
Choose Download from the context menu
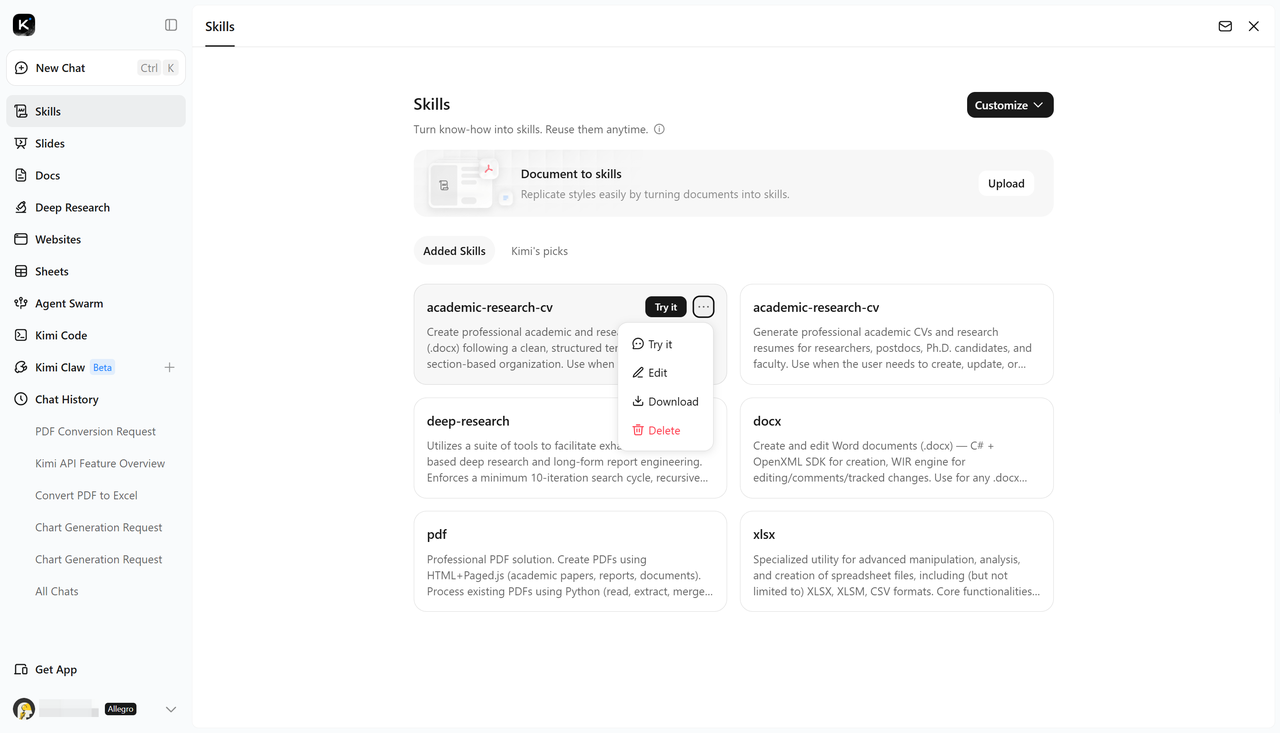(x=665, y=401)
